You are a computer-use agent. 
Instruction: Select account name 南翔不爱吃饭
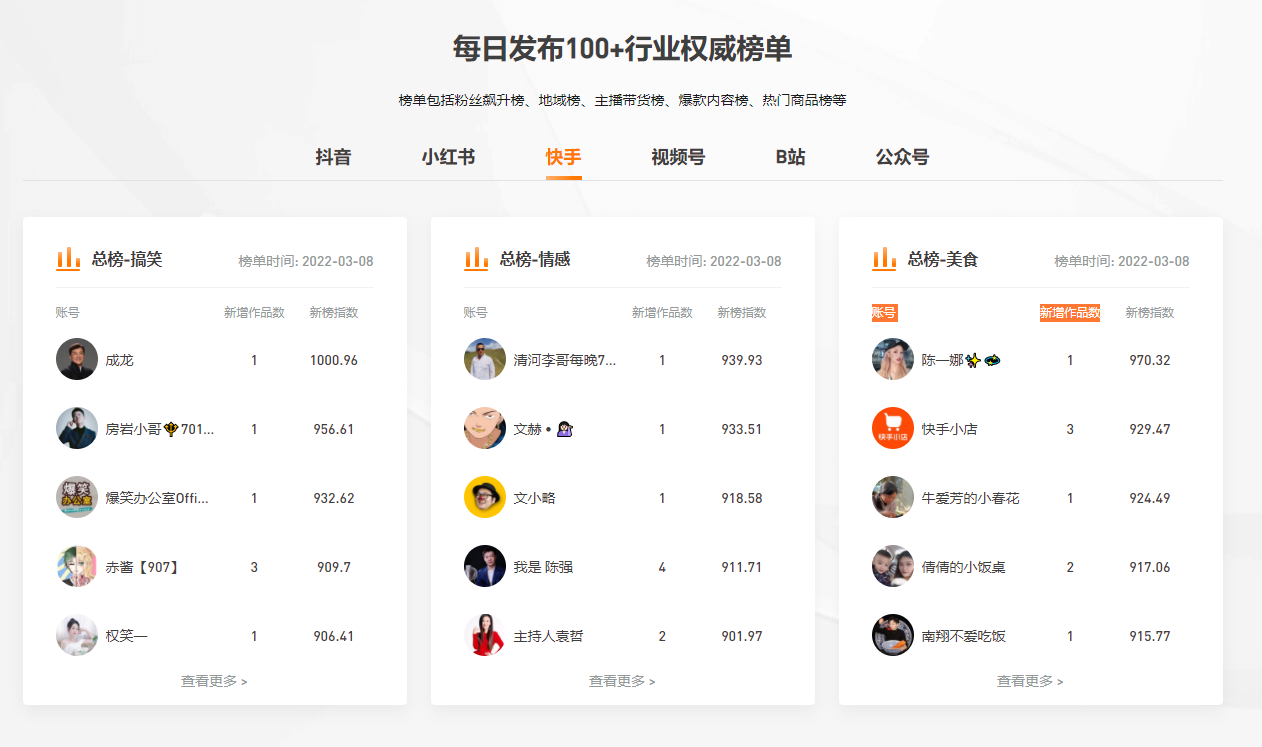(963, 636)
